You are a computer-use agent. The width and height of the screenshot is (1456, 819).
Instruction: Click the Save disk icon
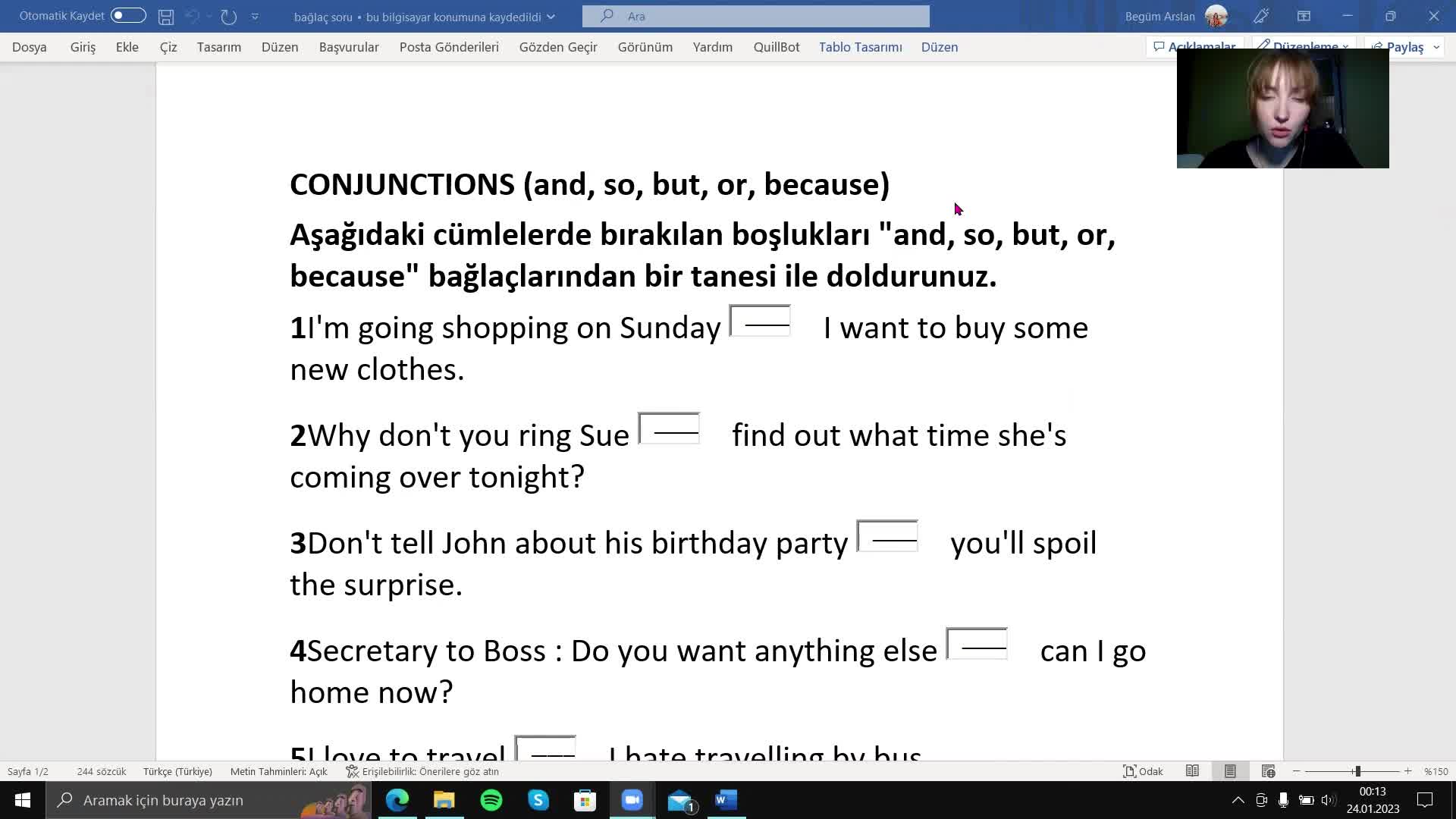pyautogui.click(x=166, y=16)
